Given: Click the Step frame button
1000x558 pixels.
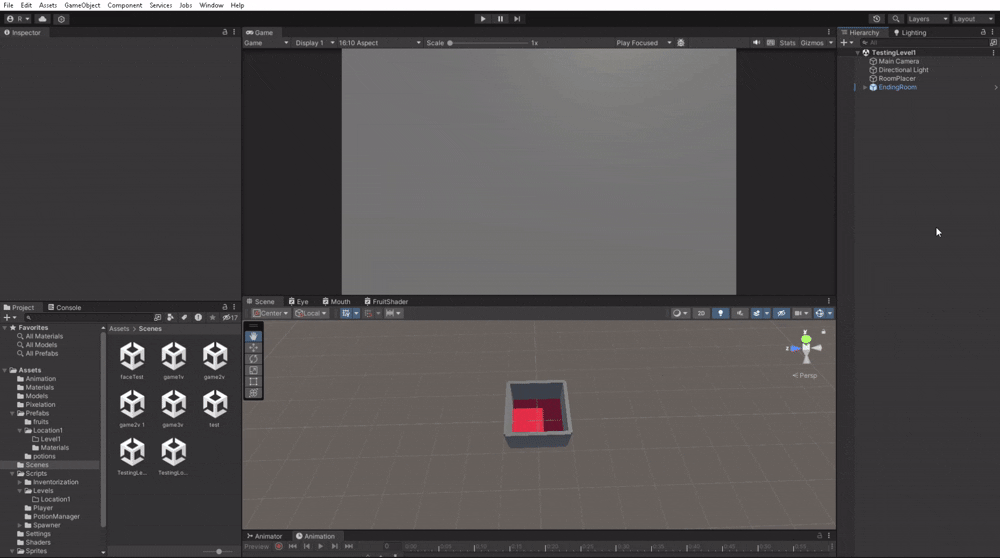Looking at the screenshot, I should [x=517, y=19].
